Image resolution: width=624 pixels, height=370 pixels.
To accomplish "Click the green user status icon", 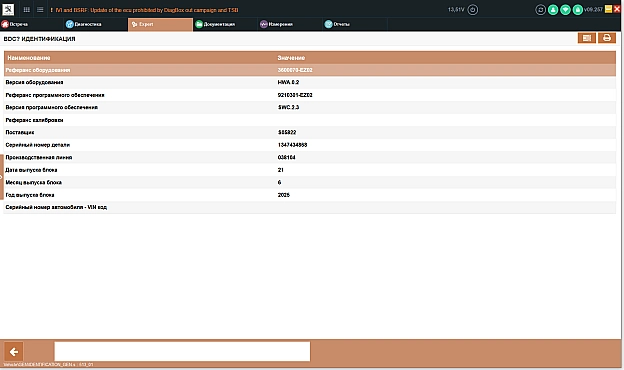I will tap(553, 10).
